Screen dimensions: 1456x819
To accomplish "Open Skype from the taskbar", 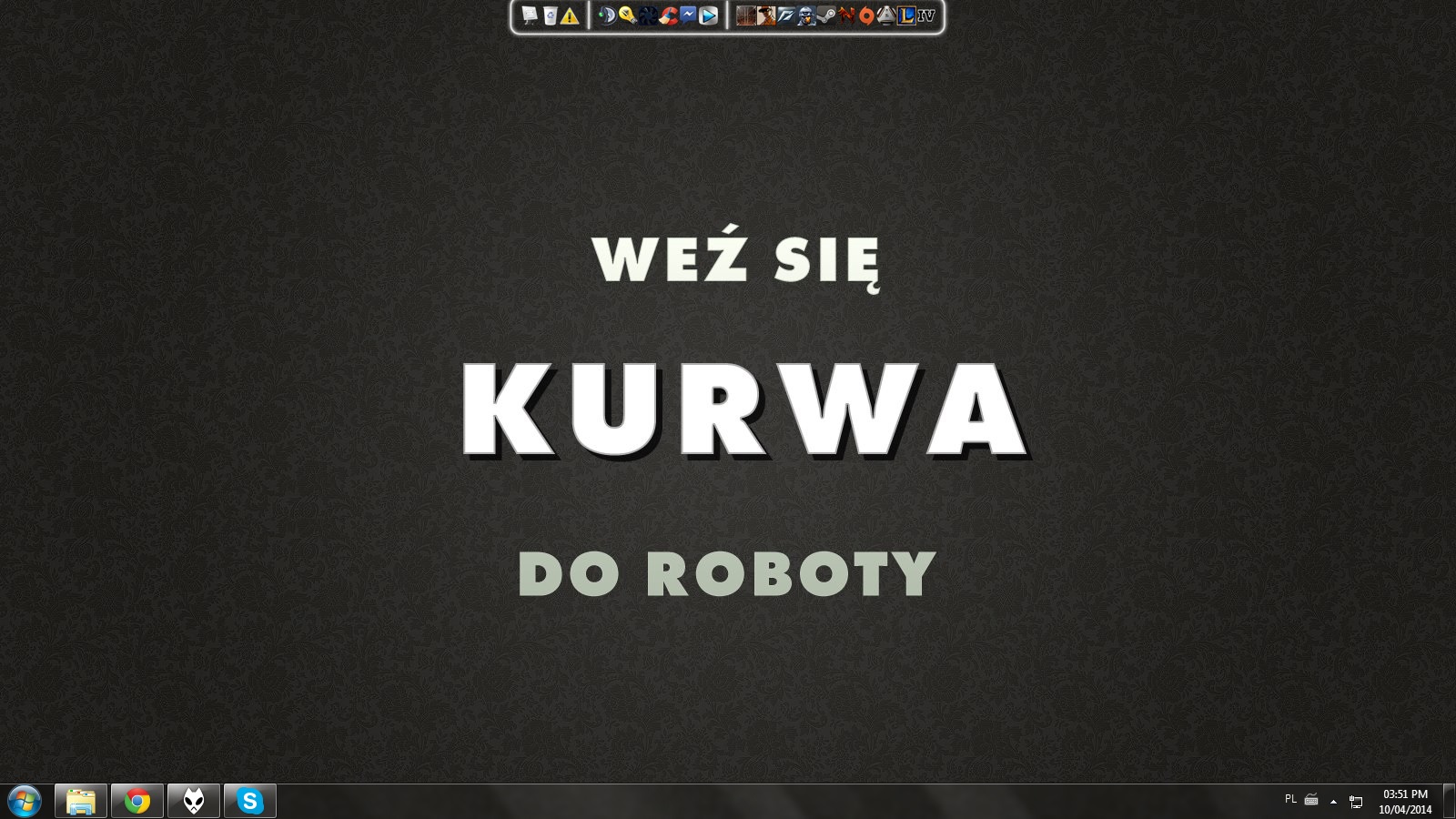I will point(250,802).
